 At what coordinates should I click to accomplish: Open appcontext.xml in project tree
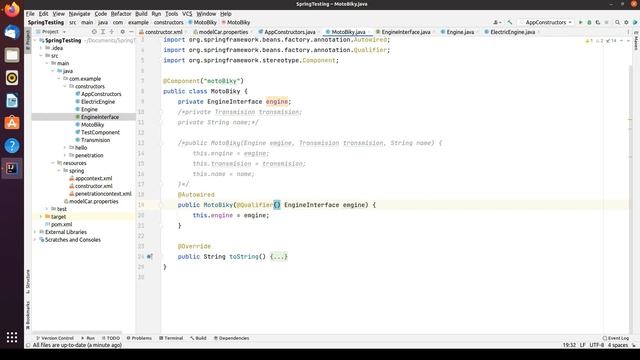(x=93, y=178)
